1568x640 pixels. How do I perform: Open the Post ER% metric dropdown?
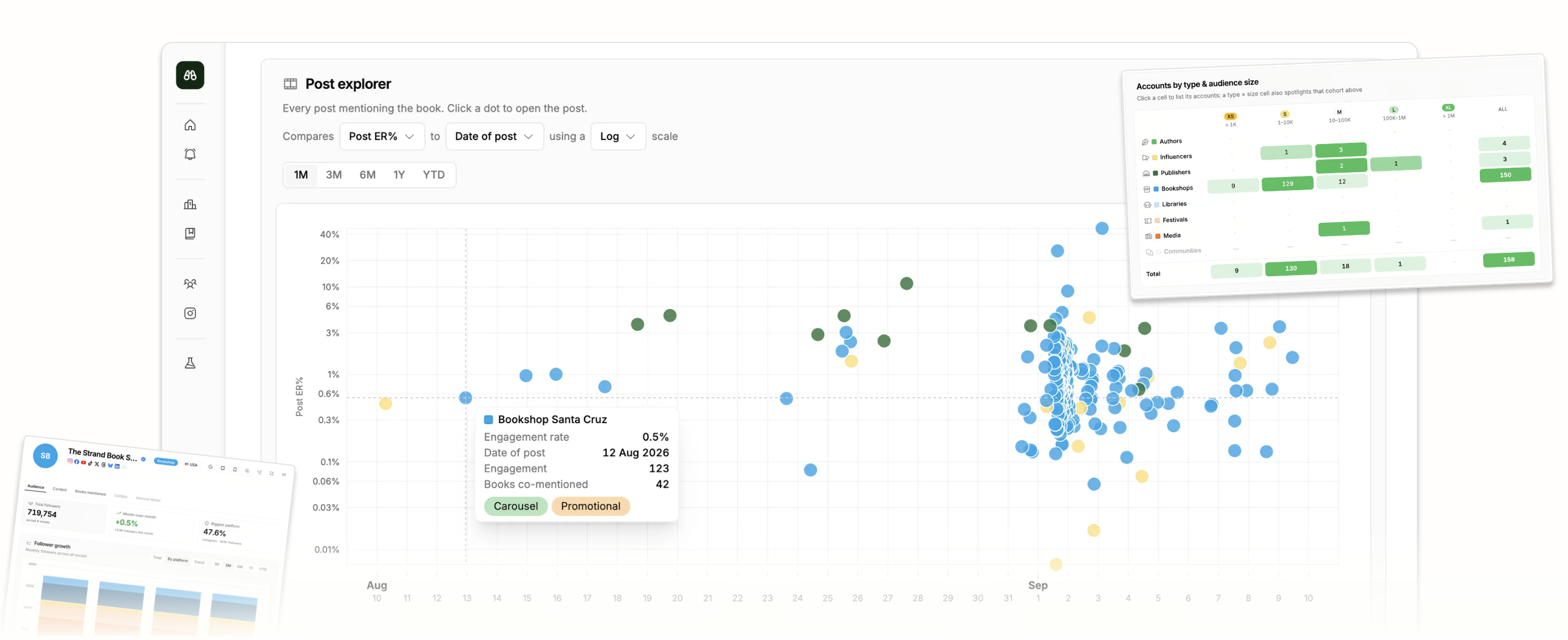point(382,136)
